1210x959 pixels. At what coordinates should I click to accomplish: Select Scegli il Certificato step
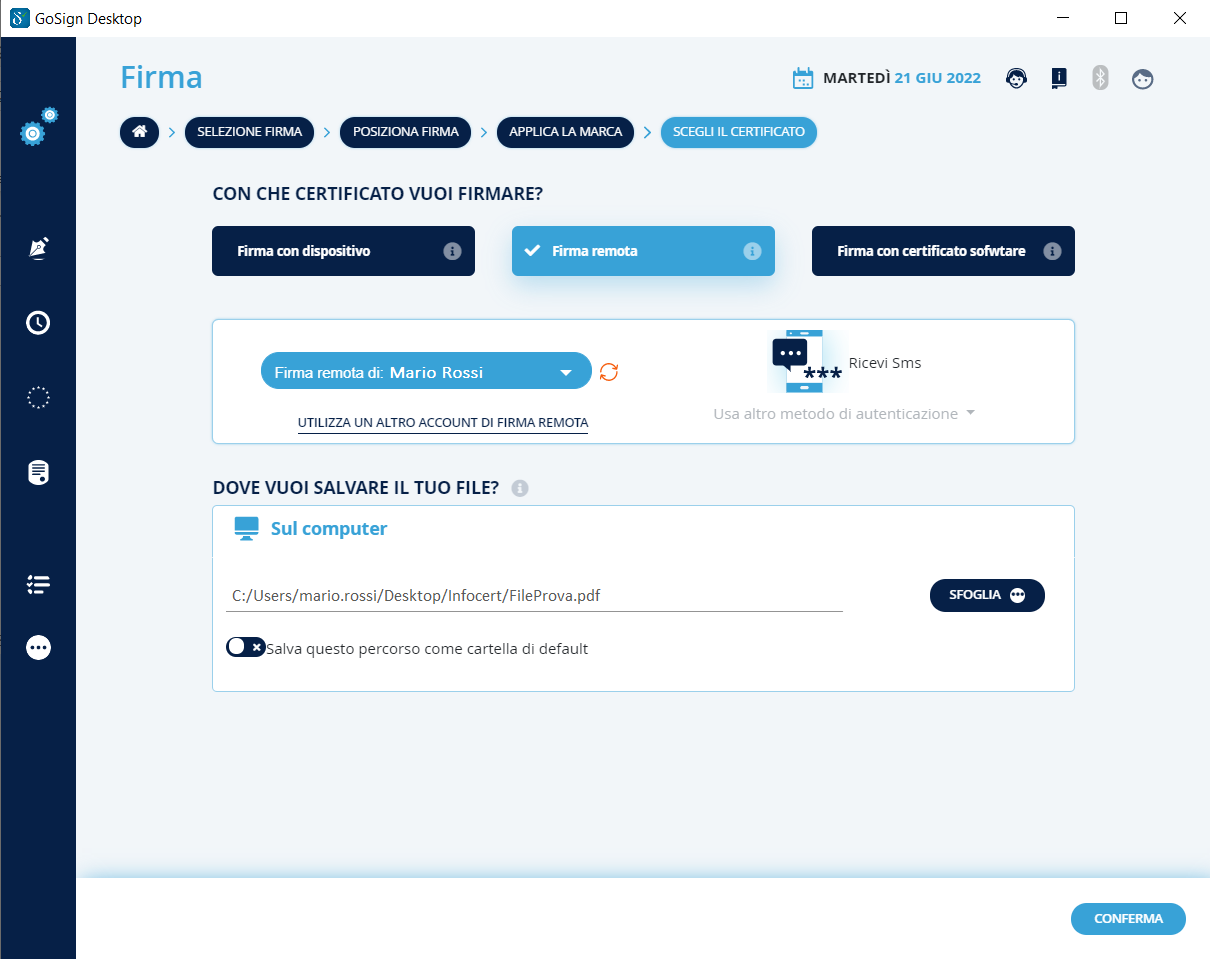coord(739,132)
